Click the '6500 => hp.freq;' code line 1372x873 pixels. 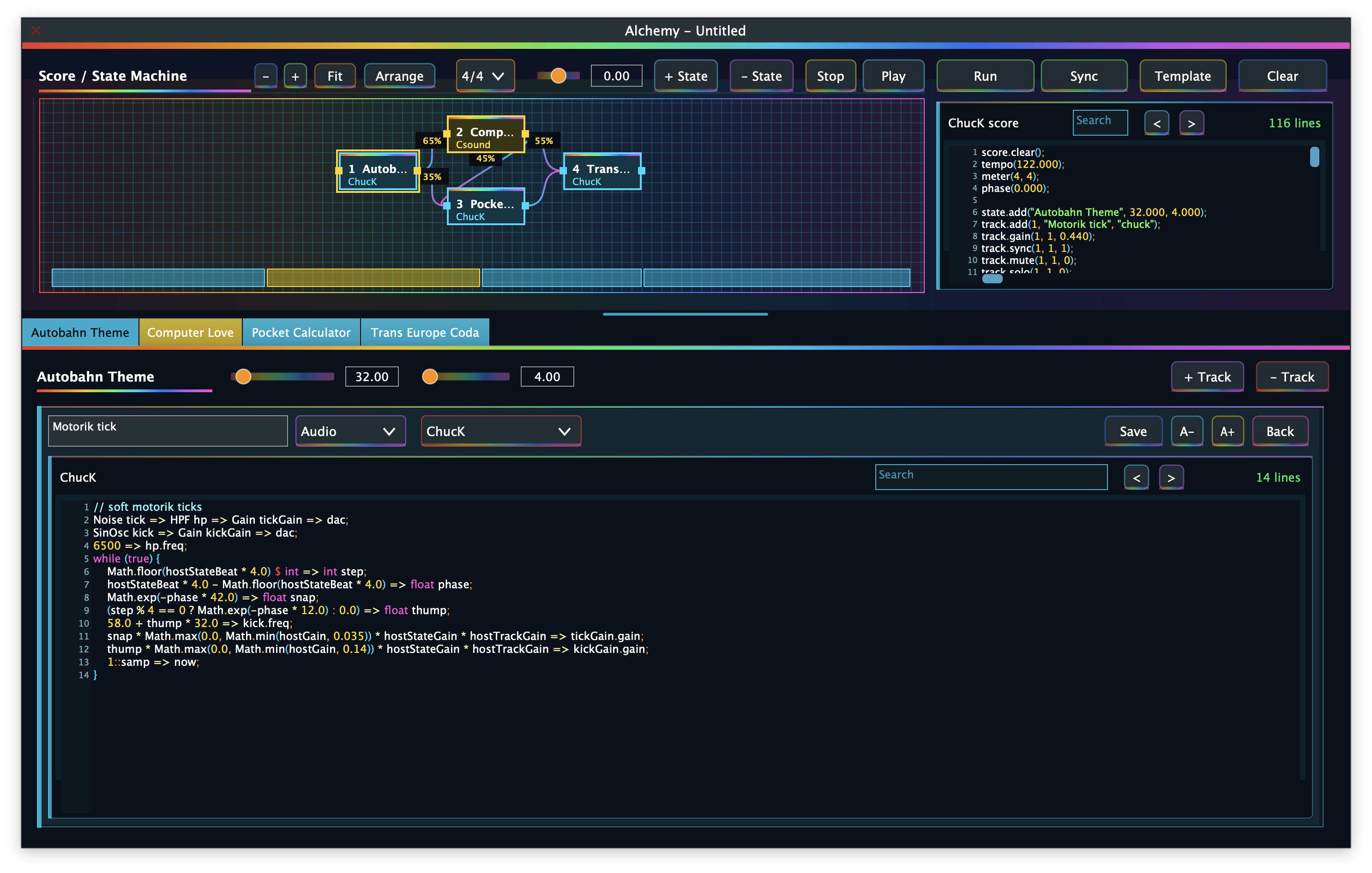point(140,545)
